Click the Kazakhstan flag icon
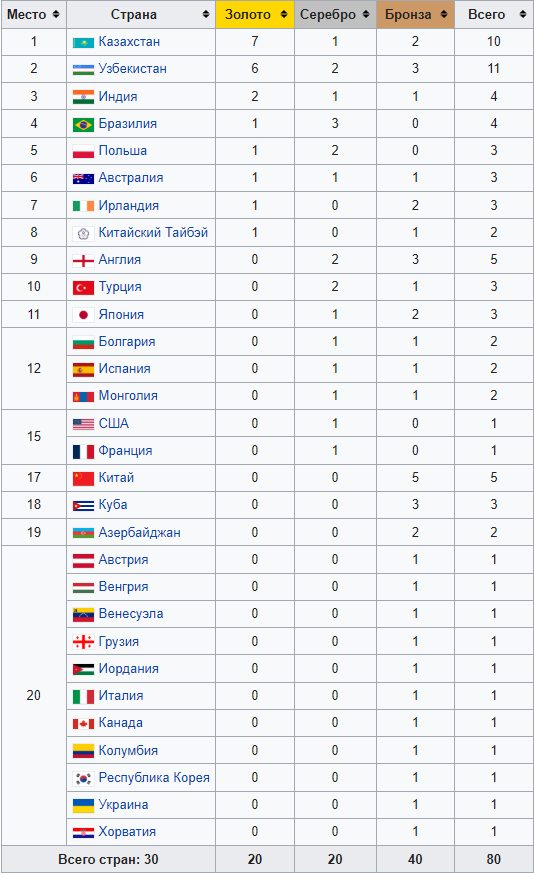 click(x=83, y=42)
